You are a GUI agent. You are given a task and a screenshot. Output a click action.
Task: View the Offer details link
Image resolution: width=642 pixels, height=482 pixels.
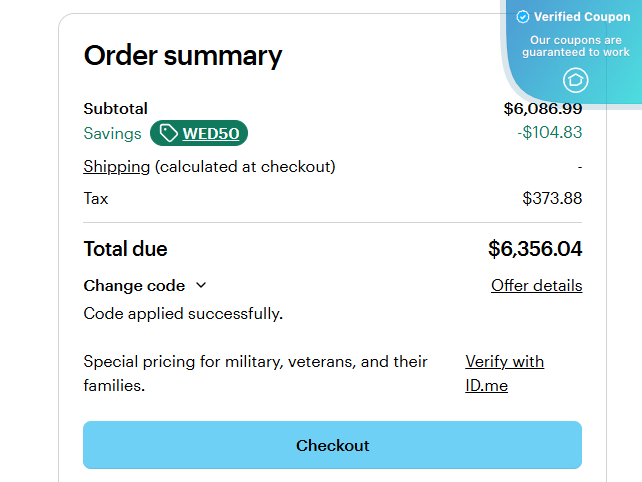[536, 286]
